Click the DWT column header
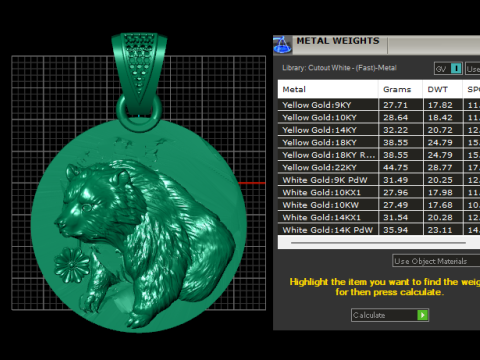The width and height of the screenshot is (480, 360). pos(443,89)
